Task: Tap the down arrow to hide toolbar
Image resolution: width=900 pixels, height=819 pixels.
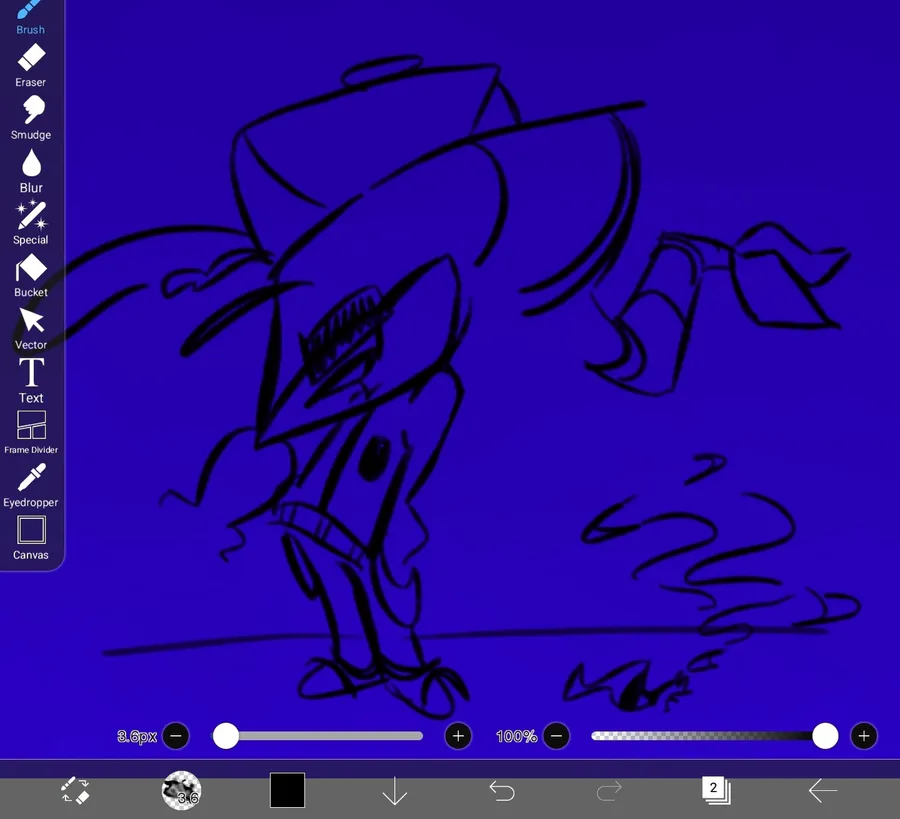Action: tap(395, 791)
